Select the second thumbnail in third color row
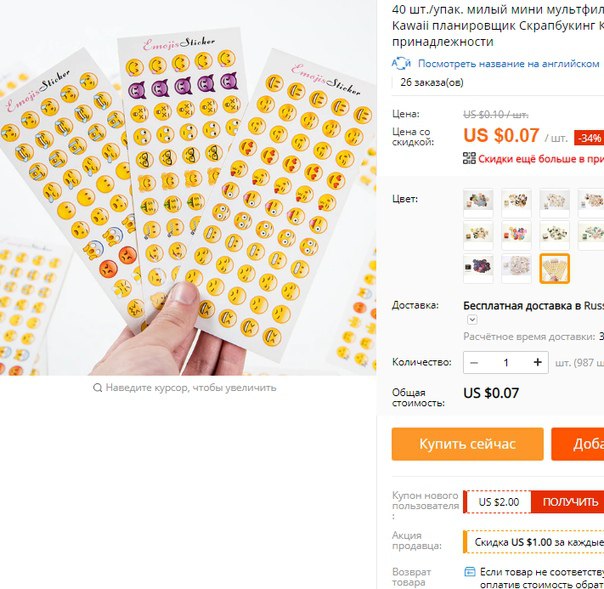Image resolution: width=604 pixels, height=589 pixels. (x=516, y=268)
